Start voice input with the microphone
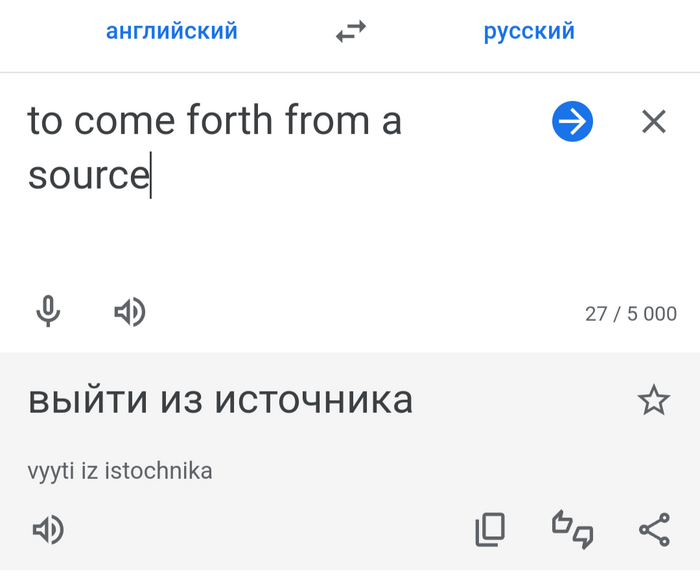This screenshot has height=580, width=700. [x=48, y=313]
